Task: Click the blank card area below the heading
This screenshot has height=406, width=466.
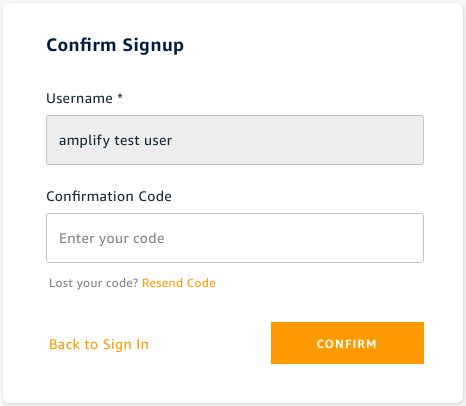Action: (235, 73)
